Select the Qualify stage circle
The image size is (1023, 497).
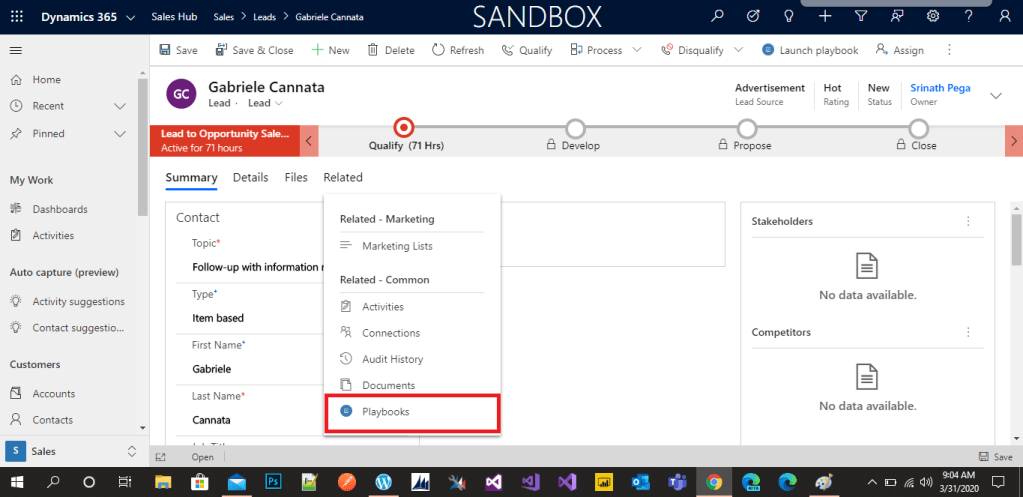pyautogui.click(x=403, y=128)
